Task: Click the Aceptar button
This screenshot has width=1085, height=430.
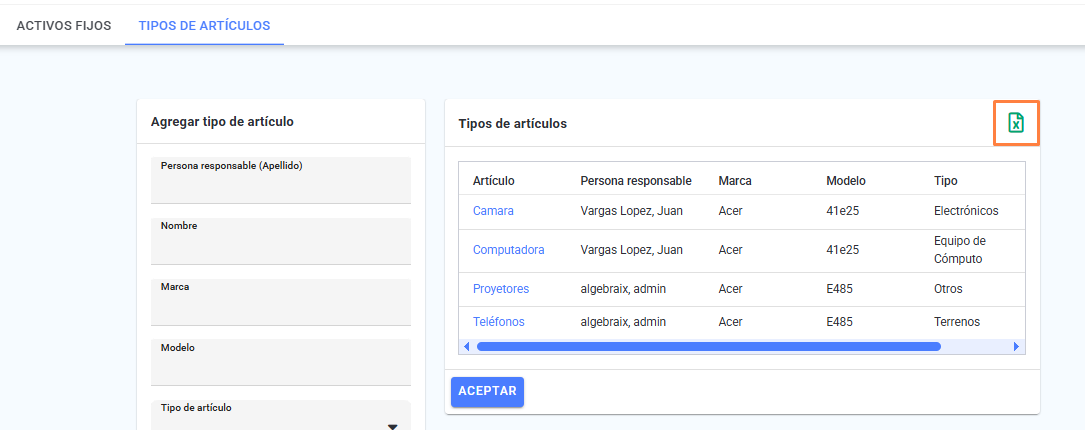Action: click(x=487, y=391)
